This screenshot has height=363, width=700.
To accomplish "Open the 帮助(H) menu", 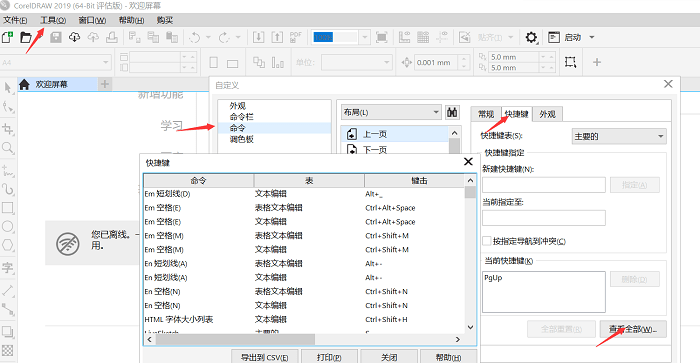I will tap(131, 20).
